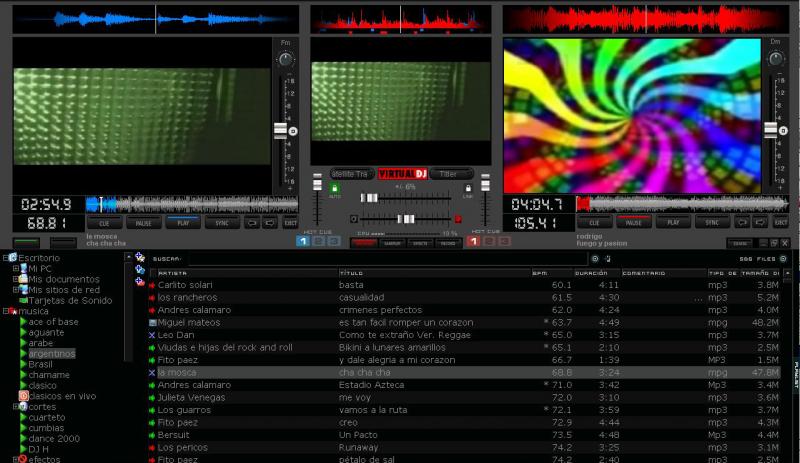Reset right deck pitch with round button
The image size is (800, 463).
click(x=783, y=131)
